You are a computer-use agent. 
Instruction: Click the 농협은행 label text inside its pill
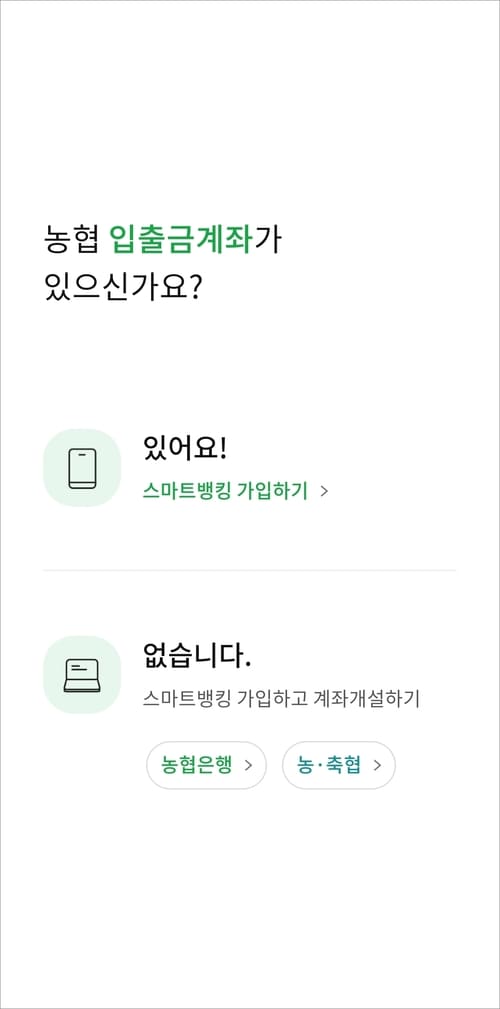[197, 766]
